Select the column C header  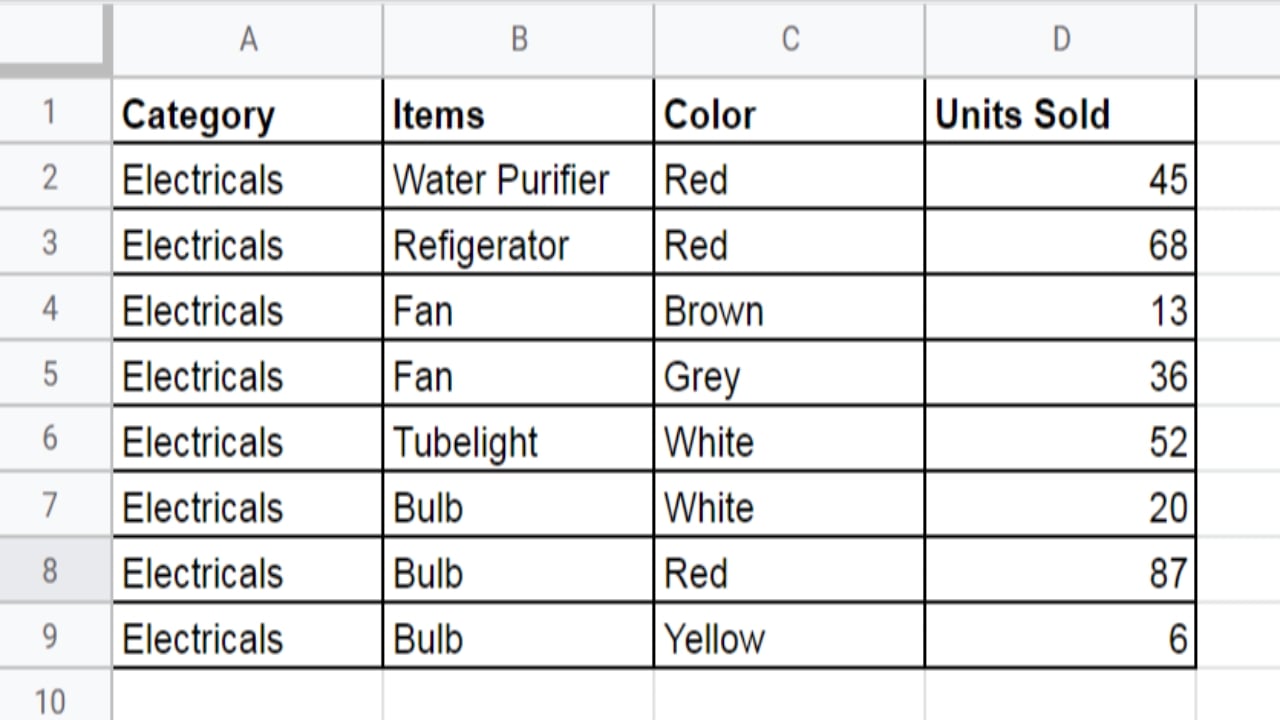[789, 39]
